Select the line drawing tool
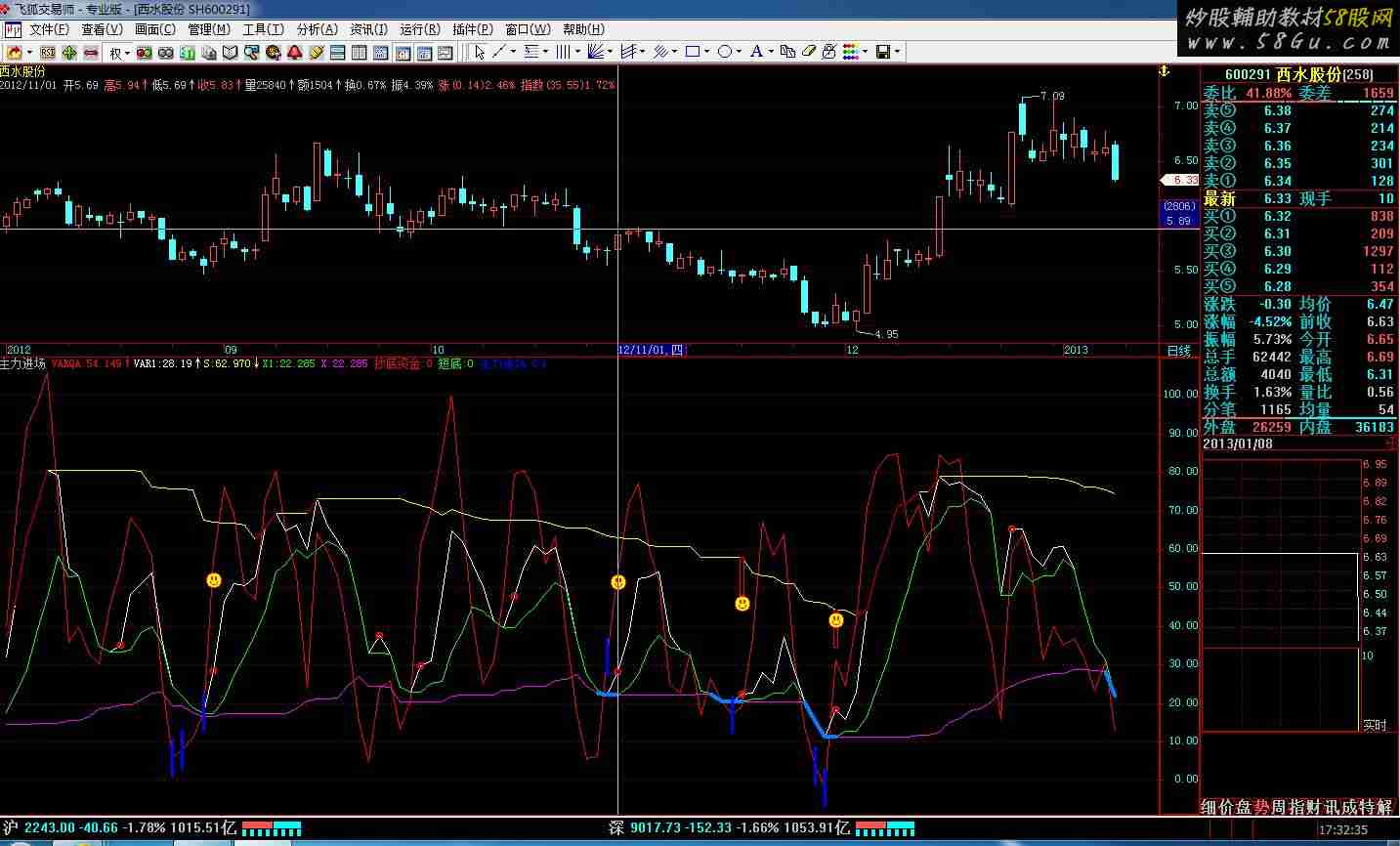The width and height of the screenshot is (1400, 846). click(498, 52)
